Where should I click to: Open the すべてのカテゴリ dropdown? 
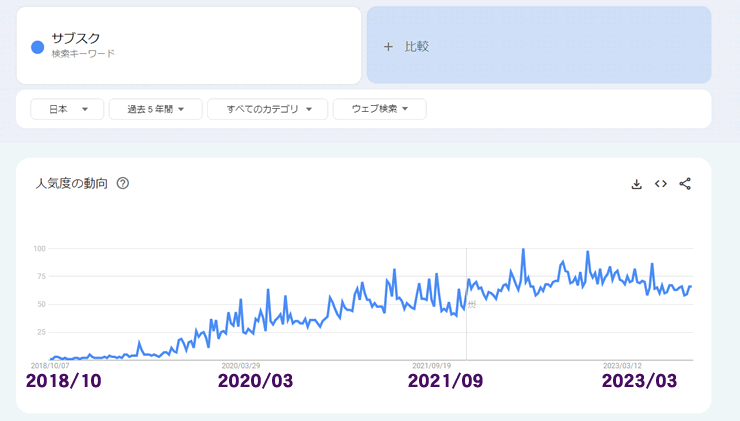pyautogui.click(x=267, y=109)
